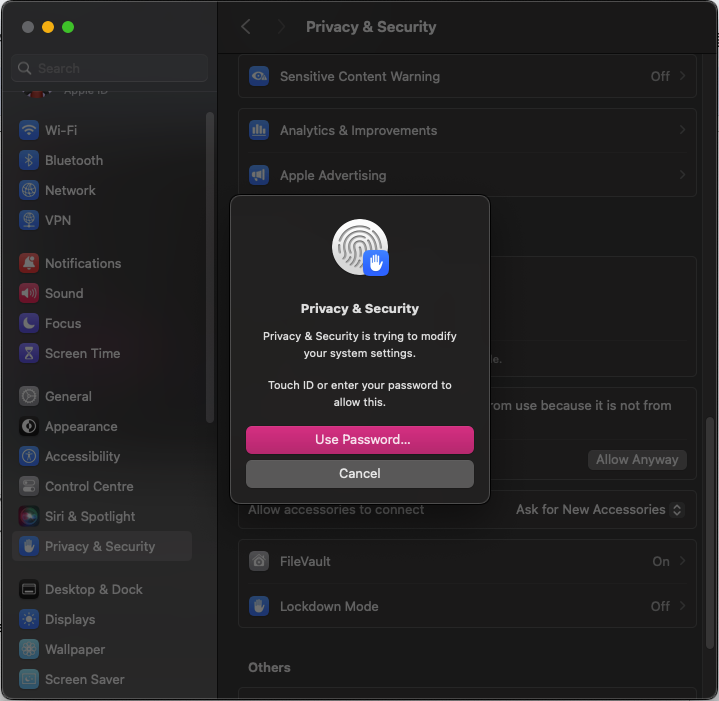This screenshot has width=719, height=701.
Task: Click the Wallpaper flower icon
Action: click(x=29, y=649)
